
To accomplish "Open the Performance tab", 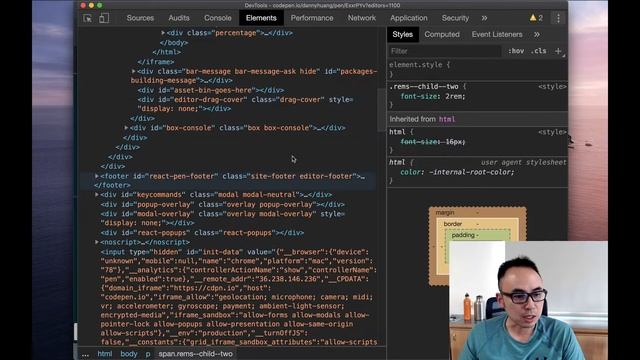I will point(312,18).
